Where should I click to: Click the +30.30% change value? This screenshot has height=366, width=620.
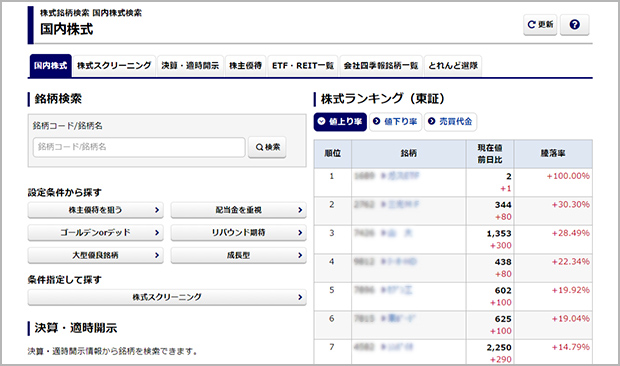point(571,204)
